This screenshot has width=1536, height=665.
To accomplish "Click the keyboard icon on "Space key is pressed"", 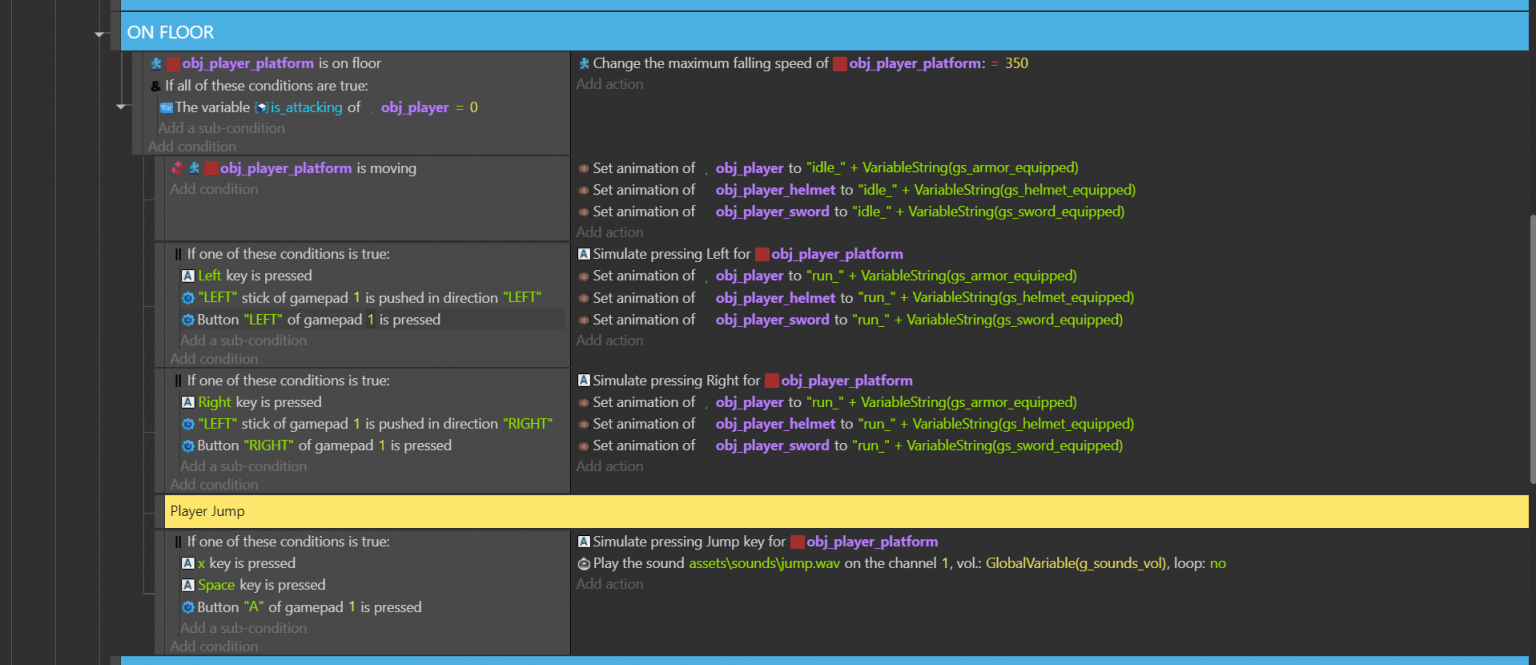I will click(x=188, y=585).
